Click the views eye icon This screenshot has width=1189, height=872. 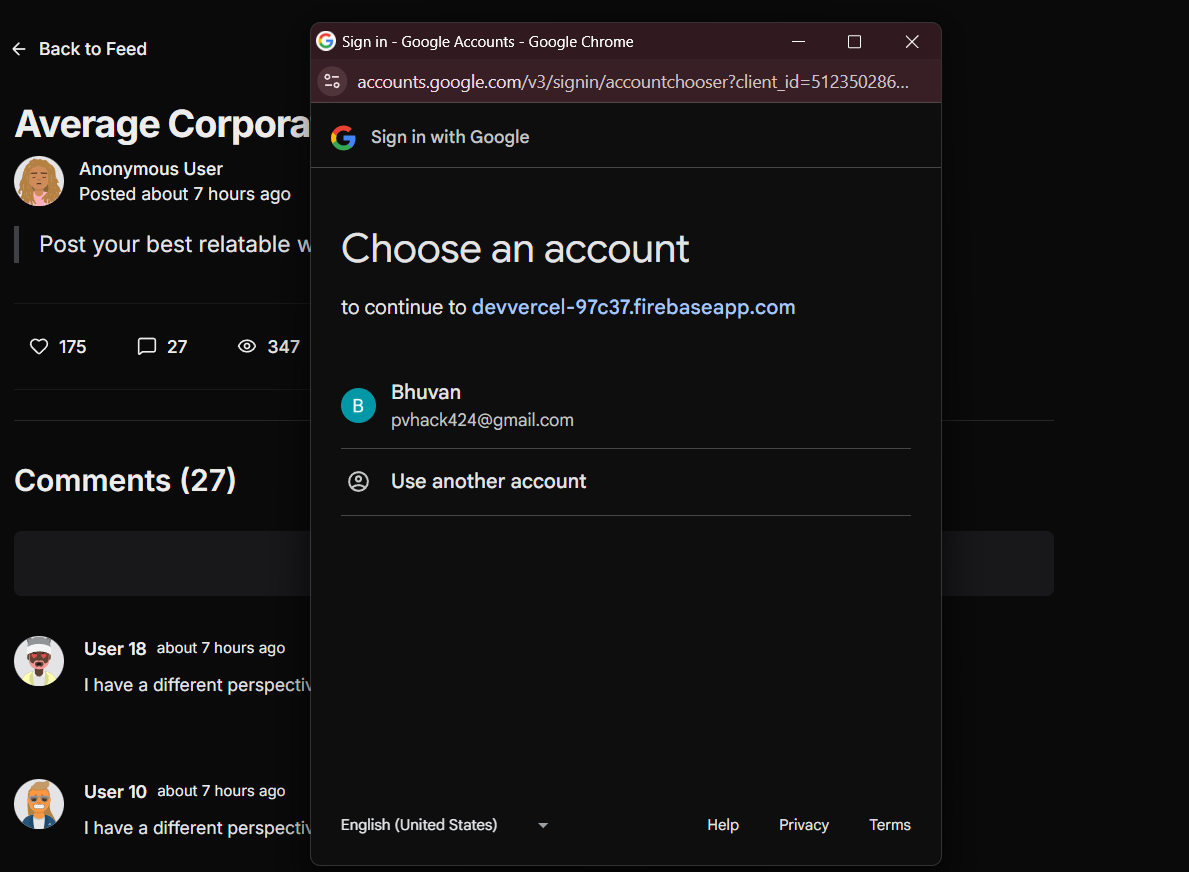[x=246, y=347]
